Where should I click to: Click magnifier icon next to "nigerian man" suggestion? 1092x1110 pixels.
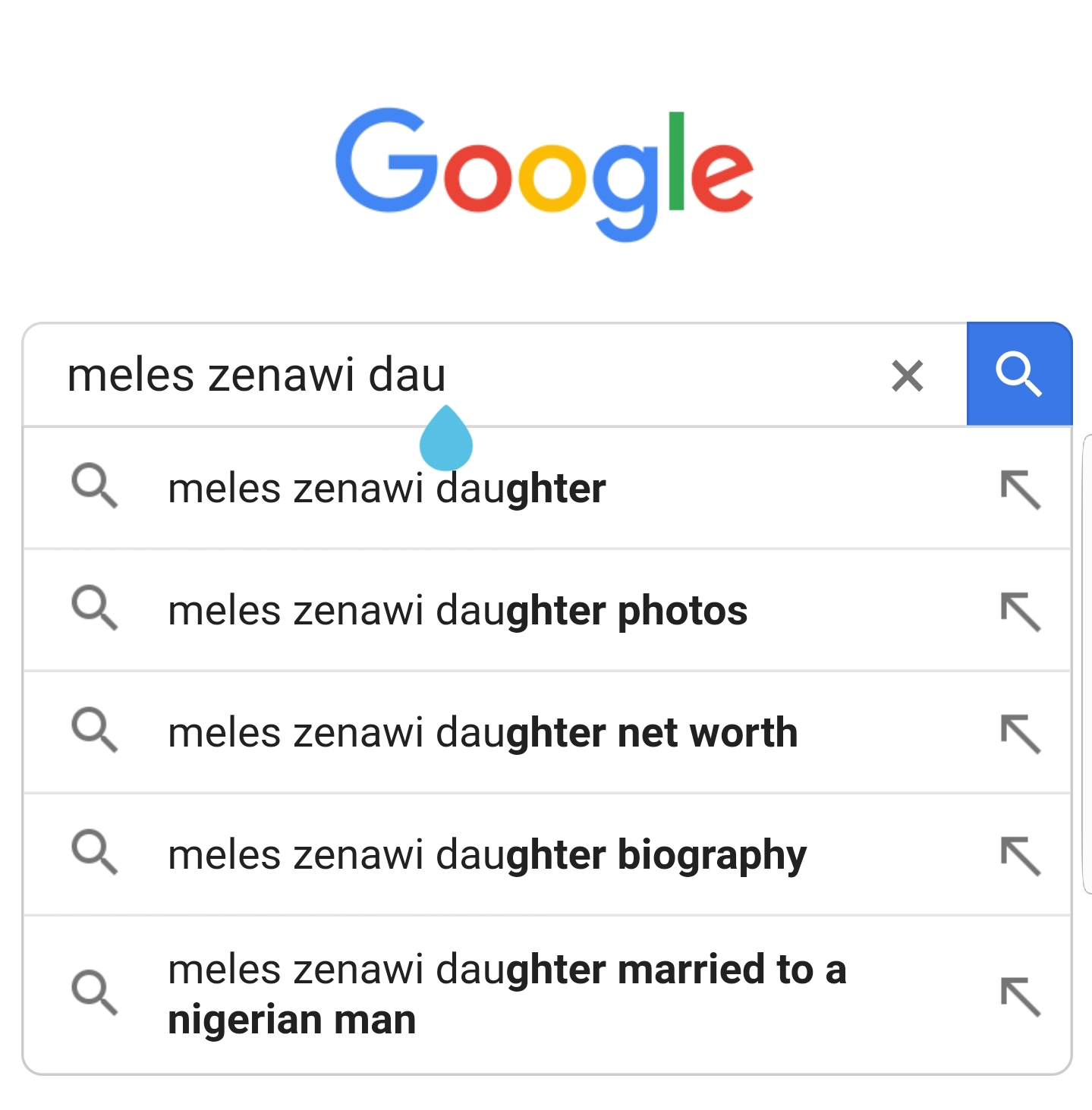[x=95, y=992]
